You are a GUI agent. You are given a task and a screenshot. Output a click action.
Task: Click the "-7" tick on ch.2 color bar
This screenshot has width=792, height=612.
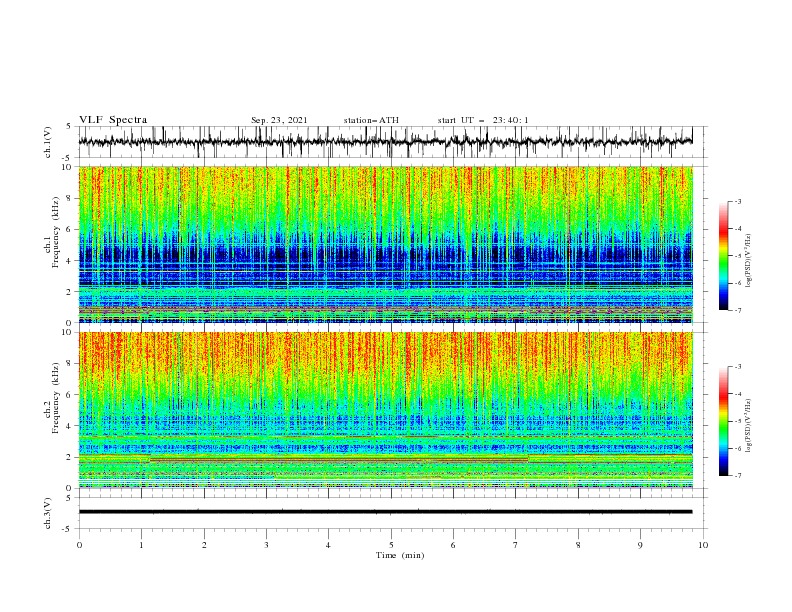738,476
